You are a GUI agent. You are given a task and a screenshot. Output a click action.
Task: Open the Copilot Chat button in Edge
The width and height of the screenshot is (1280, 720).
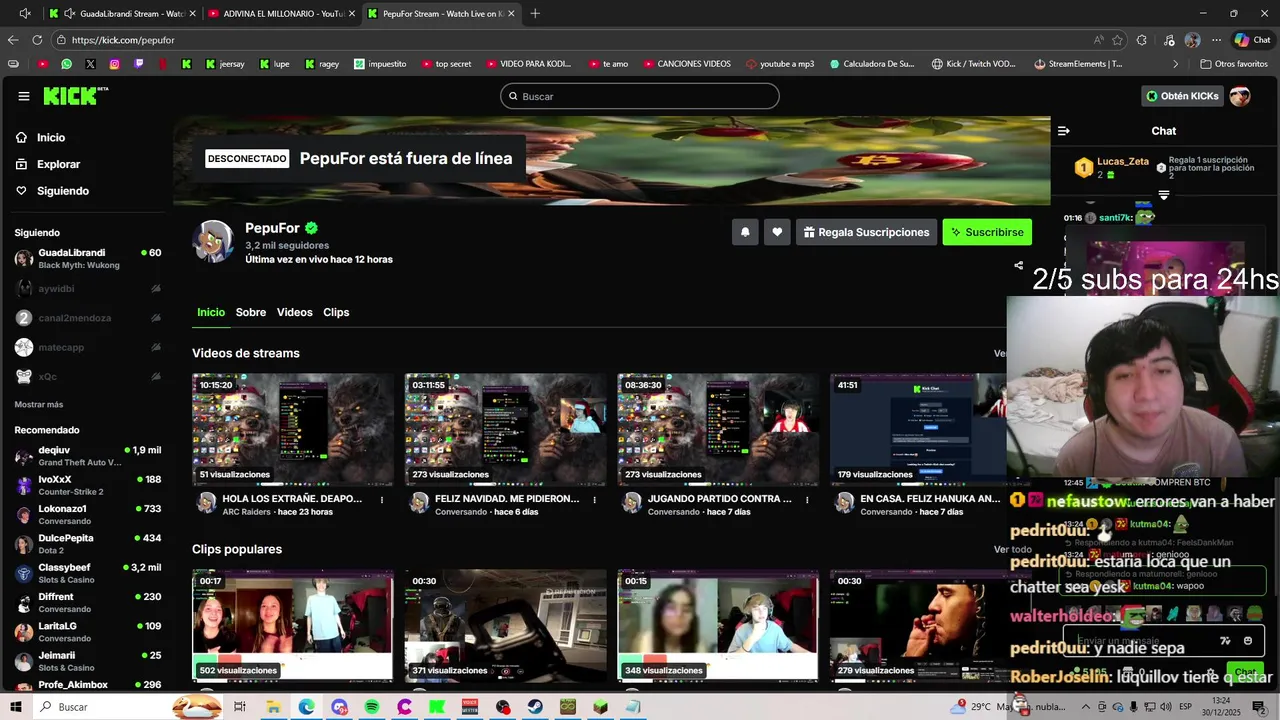pos(1252,40)
